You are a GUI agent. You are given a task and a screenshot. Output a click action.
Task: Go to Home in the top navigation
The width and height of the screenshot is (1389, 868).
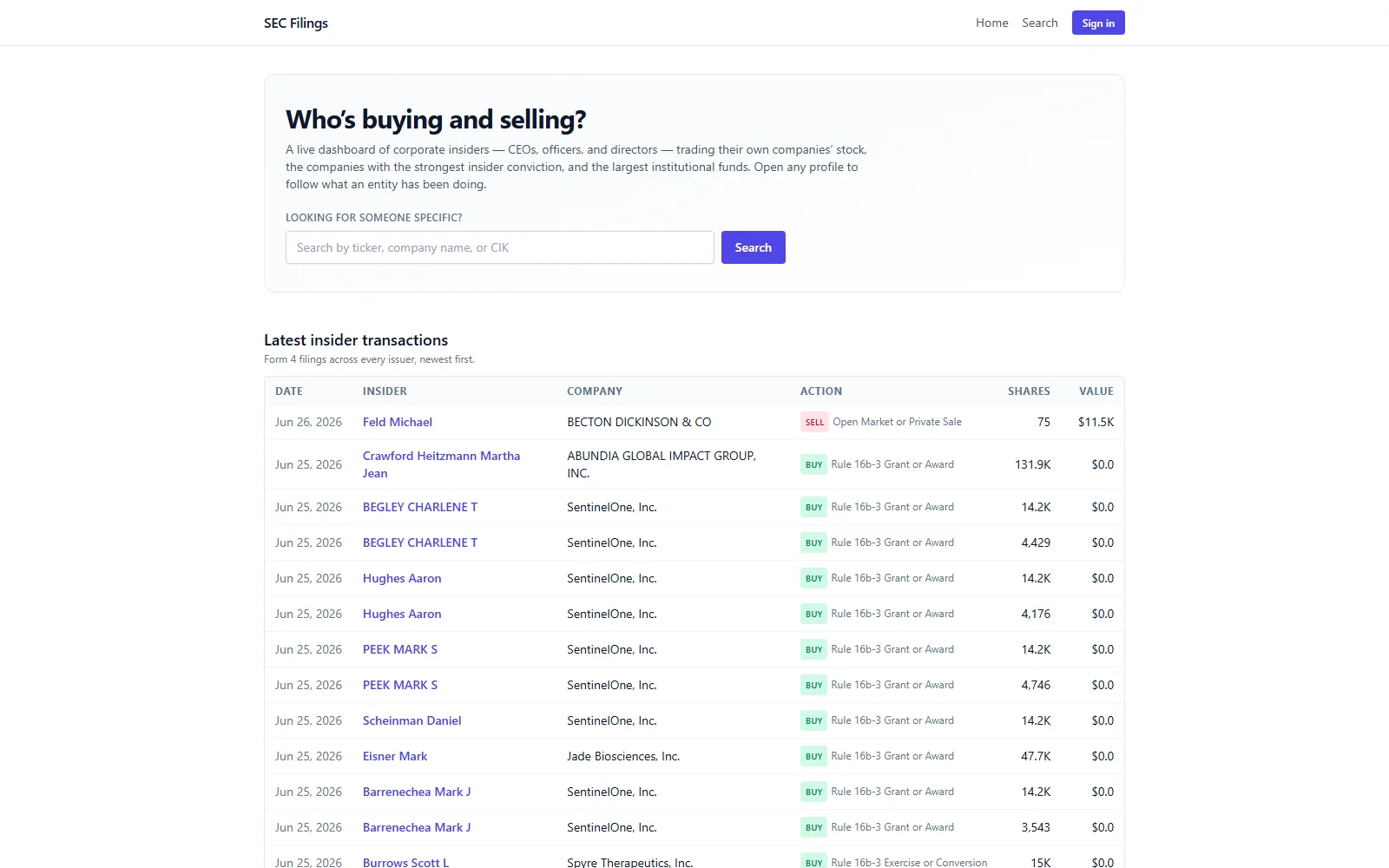(x=991, y=23)
